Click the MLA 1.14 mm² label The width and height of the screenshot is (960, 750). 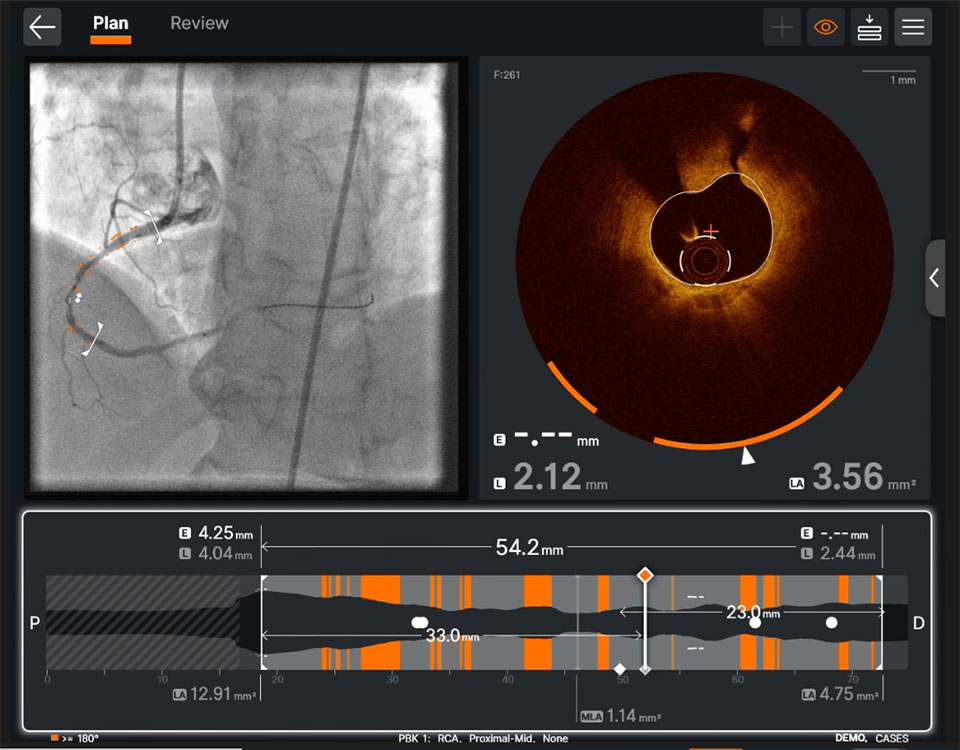[x=620, y=716]
